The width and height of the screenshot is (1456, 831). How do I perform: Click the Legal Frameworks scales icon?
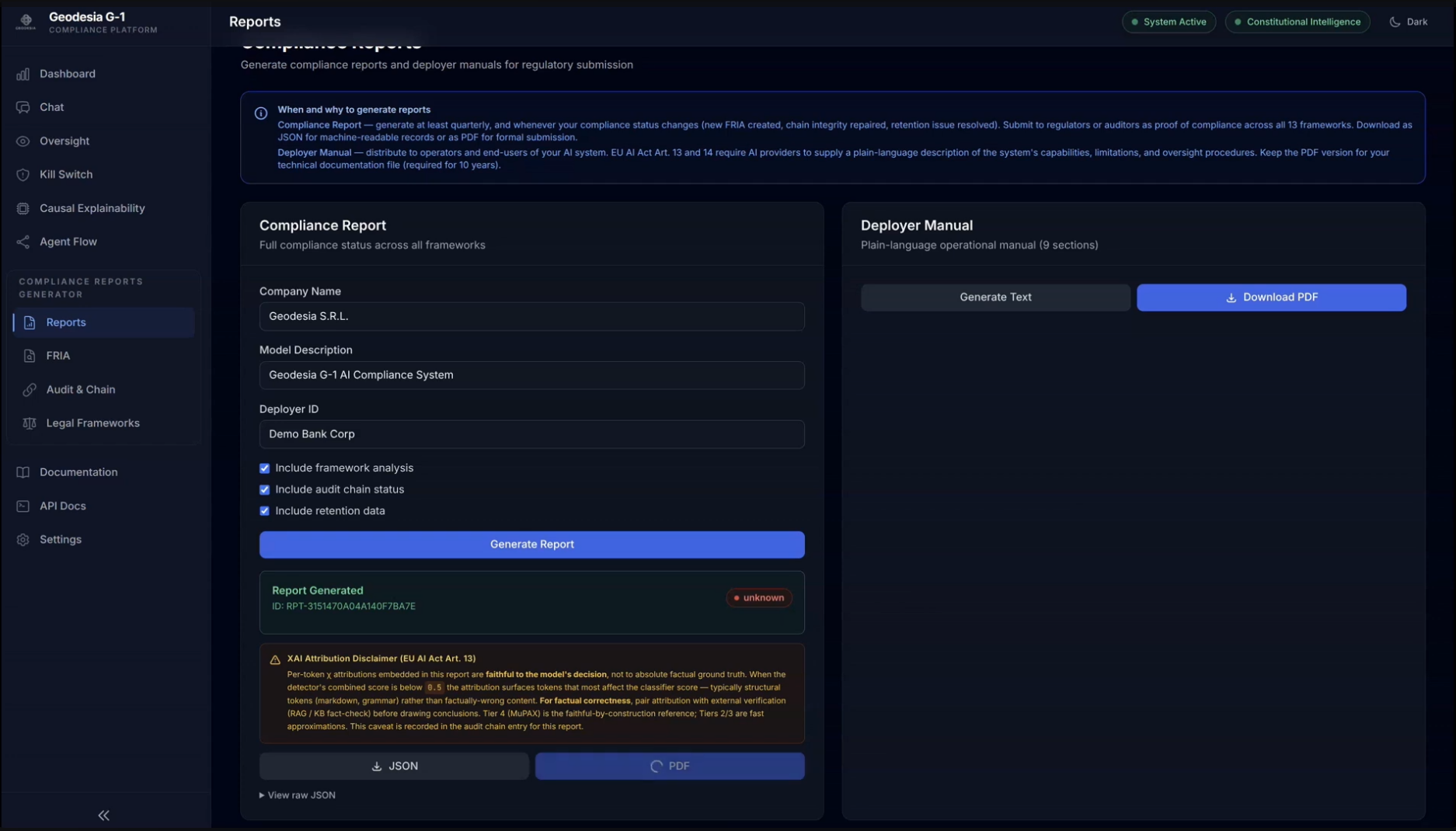[x=30, y=423]
